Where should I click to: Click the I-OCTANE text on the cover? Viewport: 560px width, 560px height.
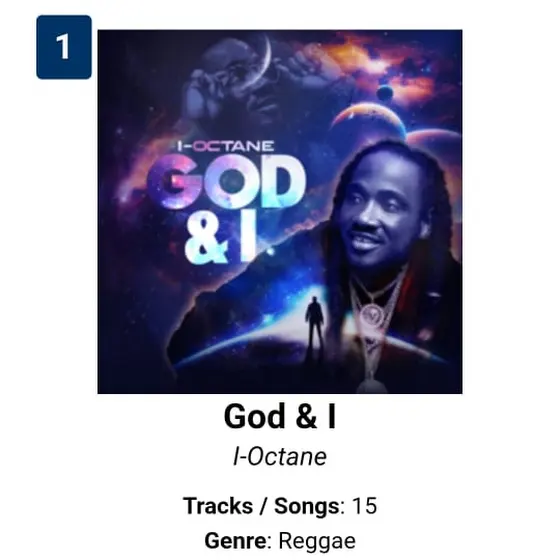pyautogui.click(x=226, y=146)
